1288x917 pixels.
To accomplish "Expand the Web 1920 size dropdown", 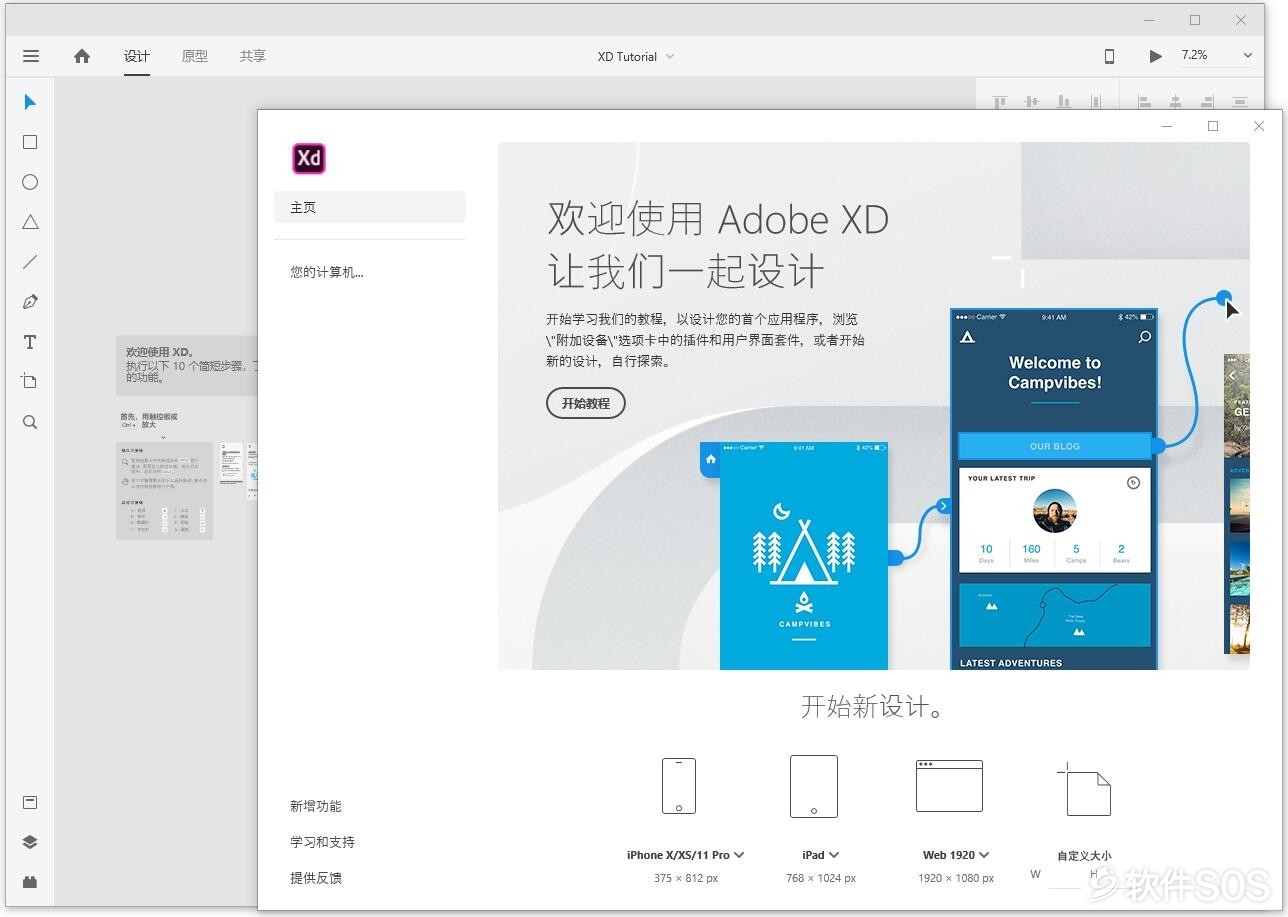I will (x=984, y=855).
